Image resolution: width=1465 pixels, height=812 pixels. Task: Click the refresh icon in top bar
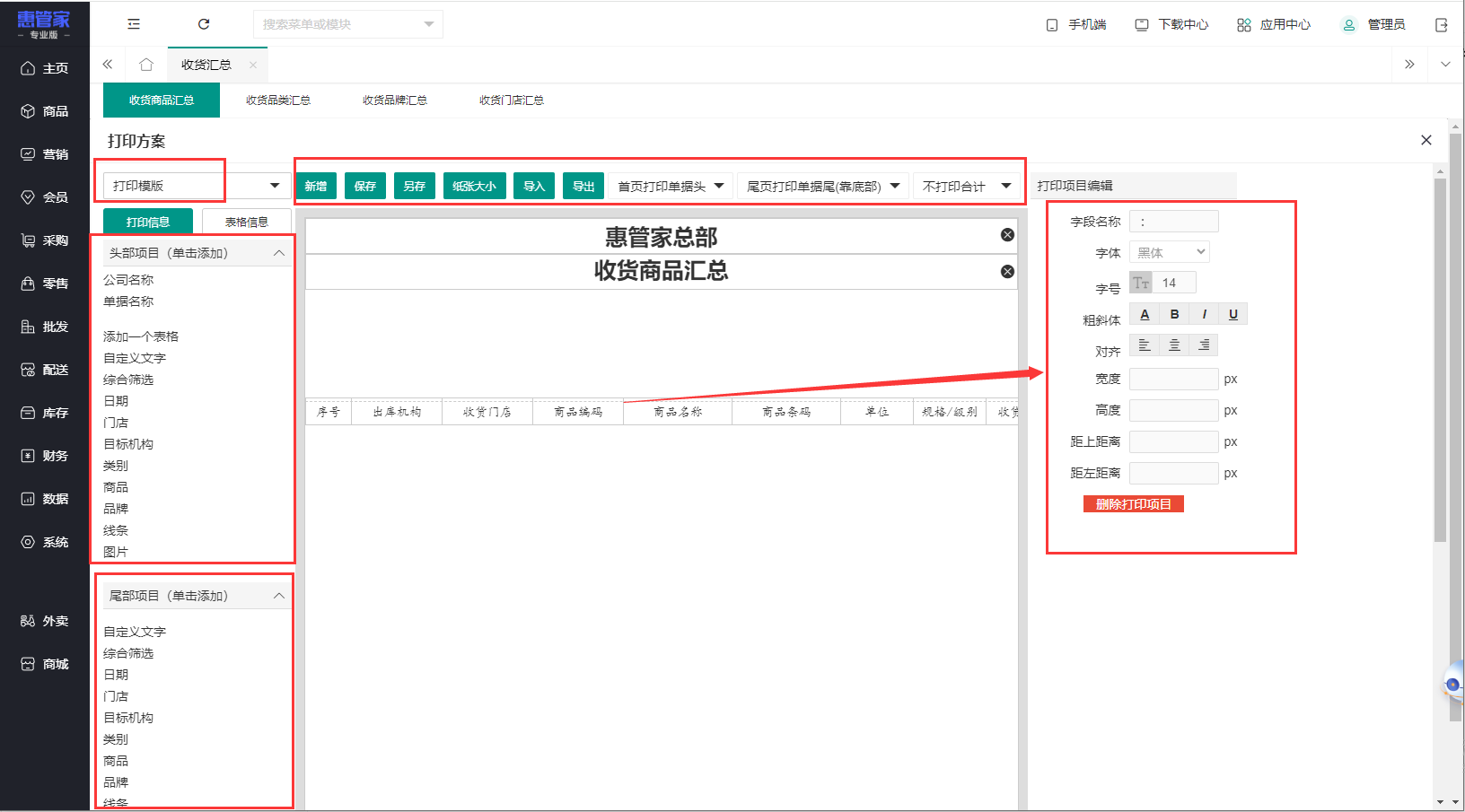tap(204, 24)
